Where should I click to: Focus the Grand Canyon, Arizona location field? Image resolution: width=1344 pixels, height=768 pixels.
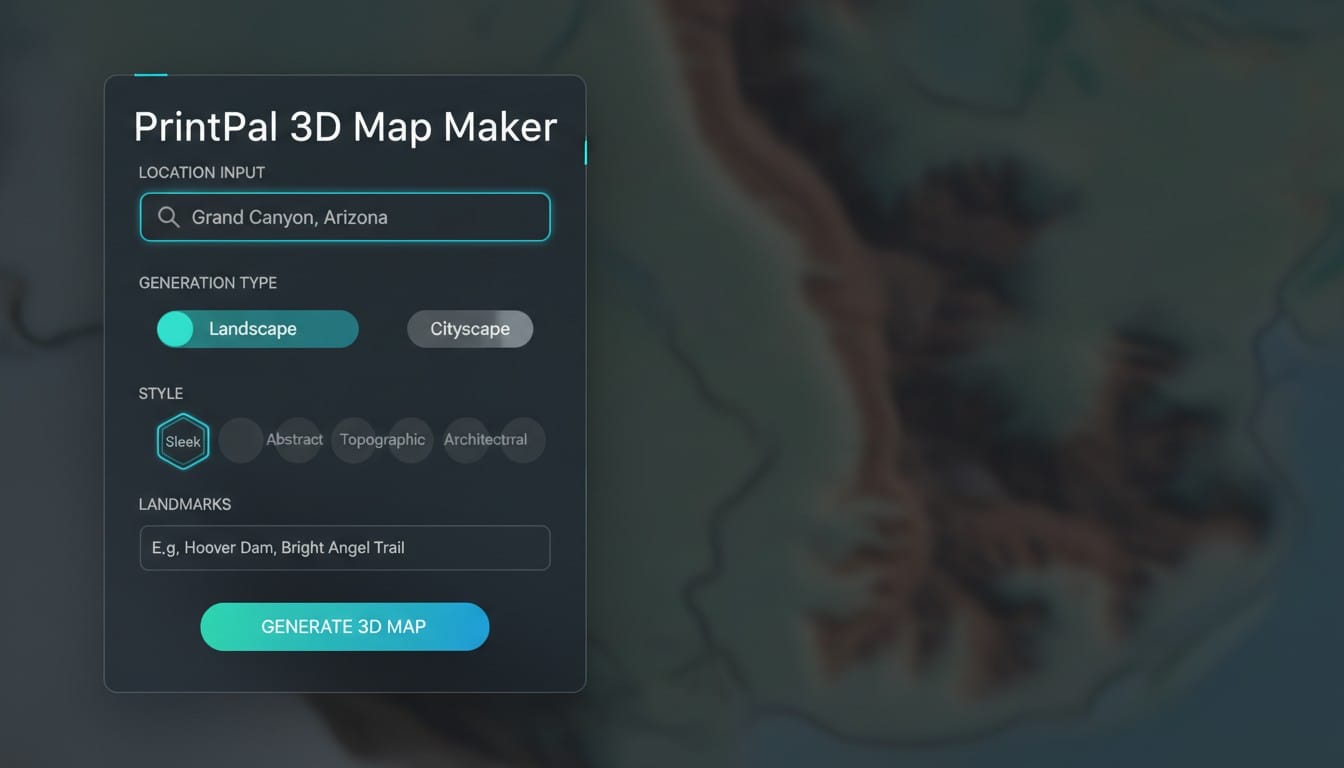(360, 217)
